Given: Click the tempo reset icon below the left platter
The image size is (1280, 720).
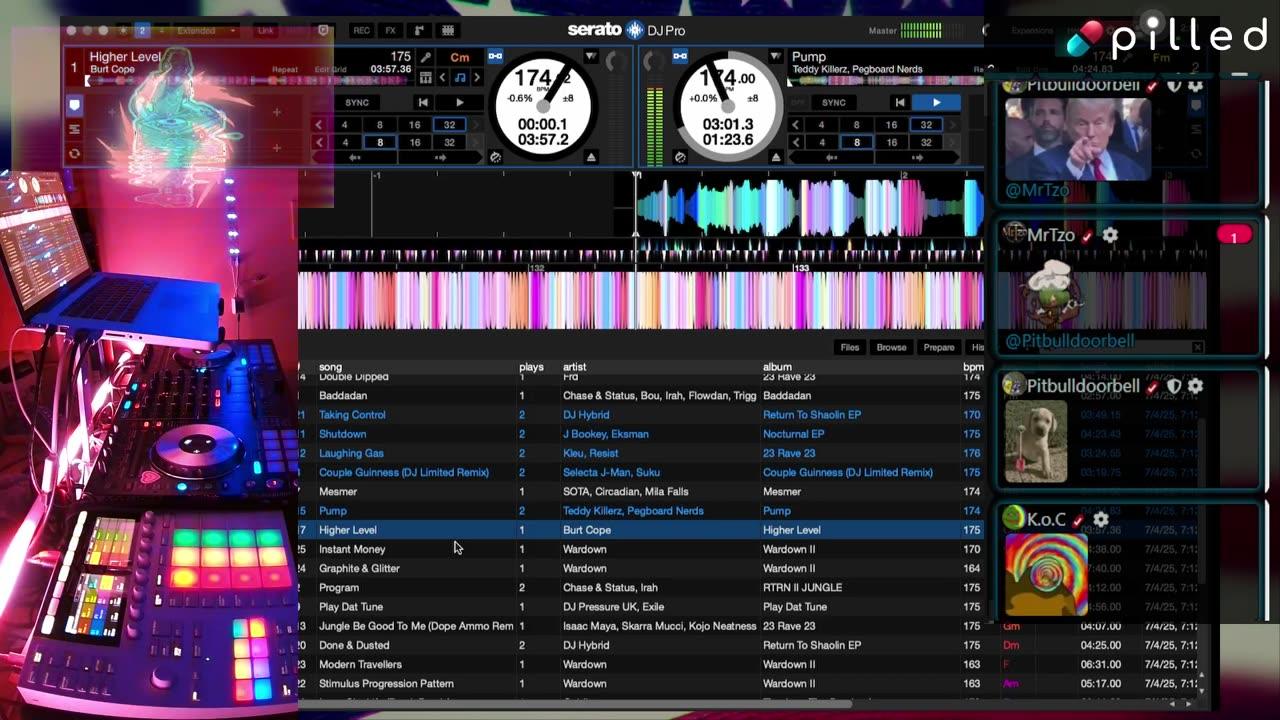Looking at the screenshot, I should (x=495, y=157).
